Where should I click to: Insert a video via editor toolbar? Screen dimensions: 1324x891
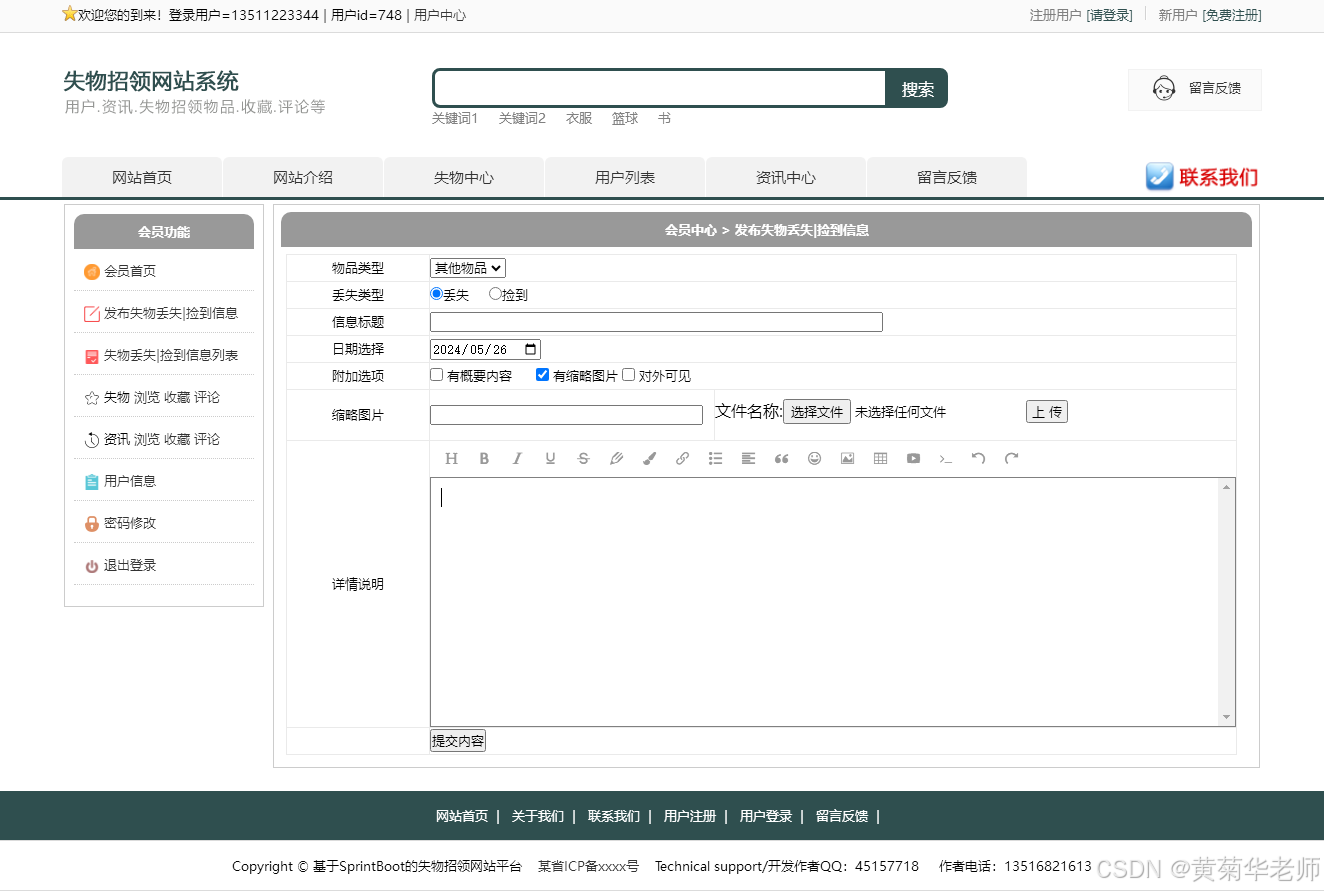[x=913, y=458]
